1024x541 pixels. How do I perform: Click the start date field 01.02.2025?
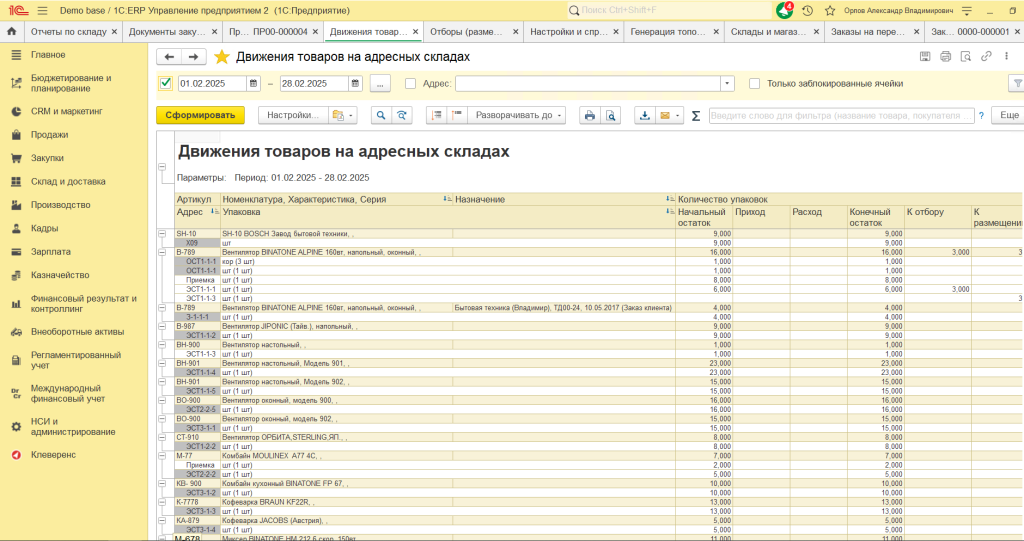[x=212, y=84]
